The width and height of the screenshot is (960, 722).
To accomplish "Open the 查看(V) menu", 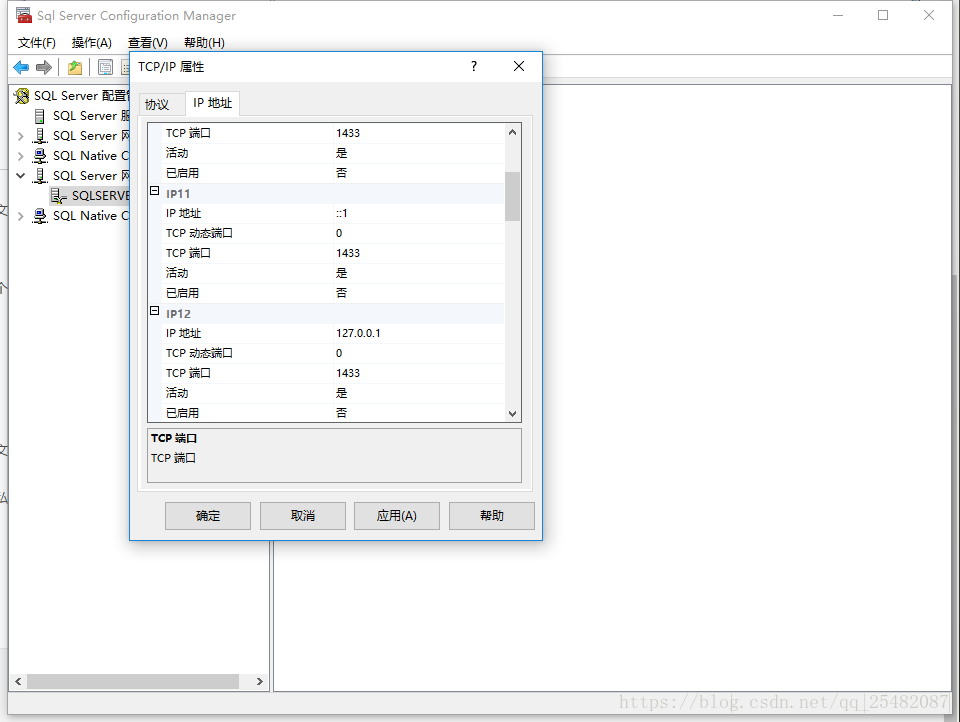I will click(148, 42).
